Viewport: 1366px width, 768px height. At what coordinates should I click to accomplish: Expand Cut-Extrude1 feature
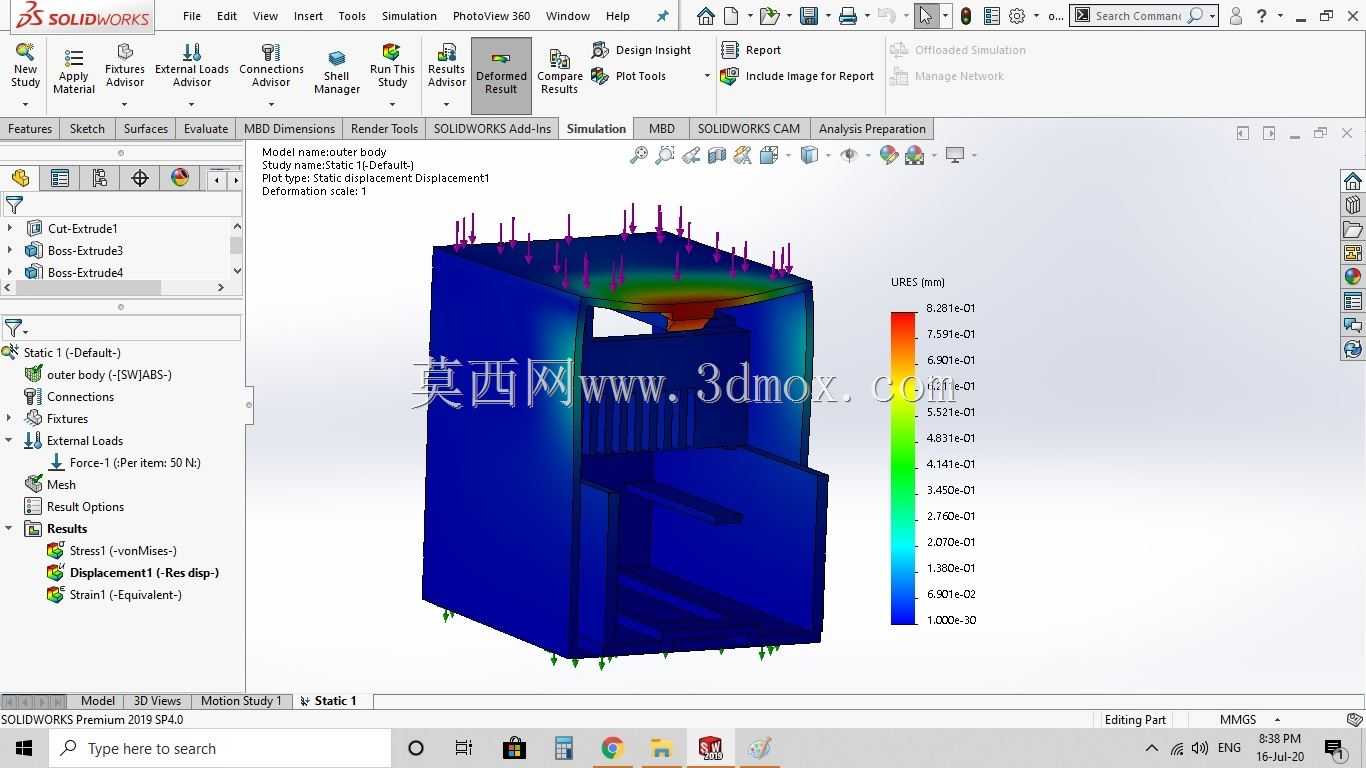[x=10, y=228]
